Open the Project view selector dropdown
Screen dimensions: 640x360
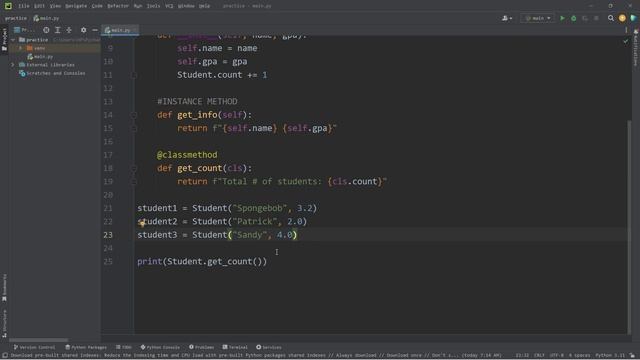[x=24, y=30]
